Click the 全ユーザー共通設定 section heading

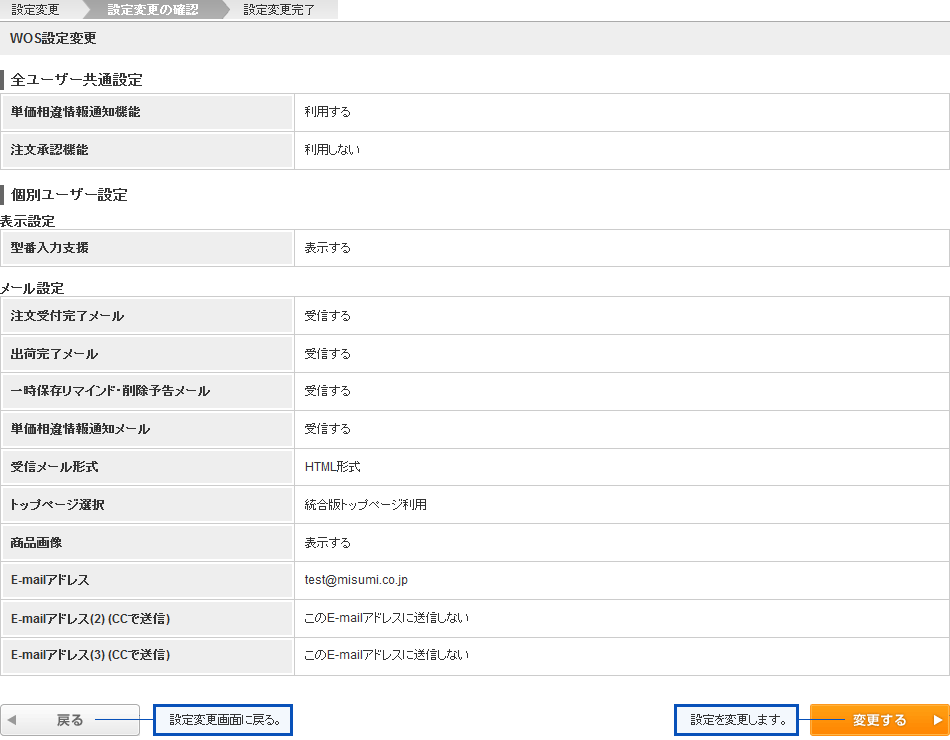coord(77,80)
